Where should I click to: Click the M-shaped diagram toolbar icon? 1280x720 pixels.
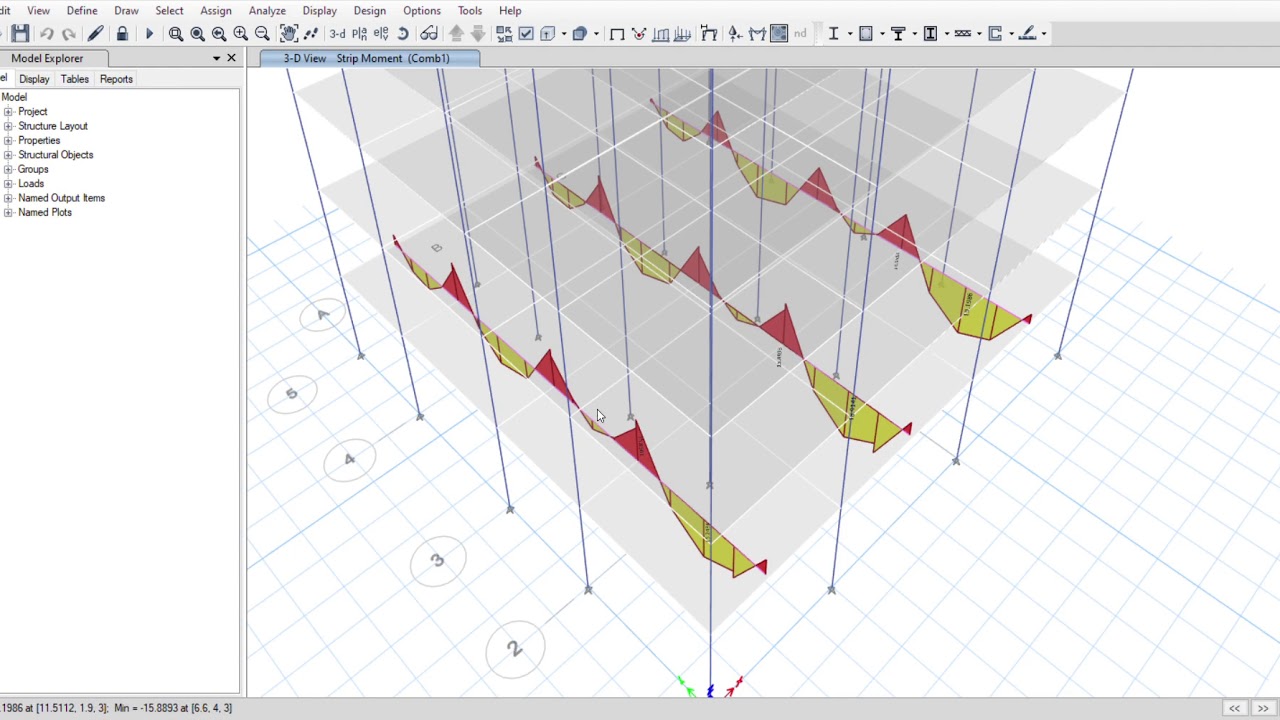(757, 33)
